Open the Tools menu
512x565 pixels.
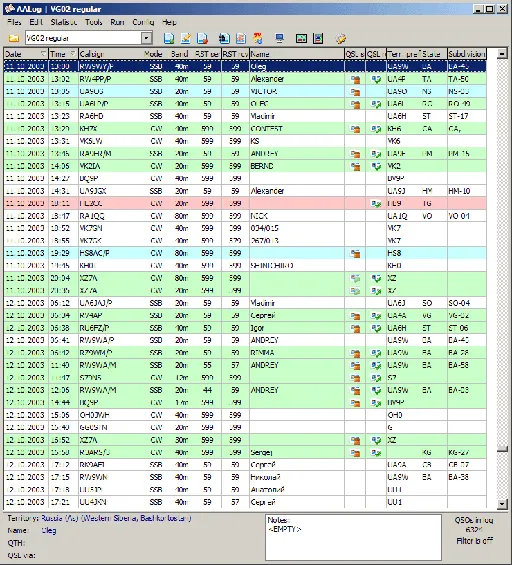pyautogui.click(x=94, y=22)
